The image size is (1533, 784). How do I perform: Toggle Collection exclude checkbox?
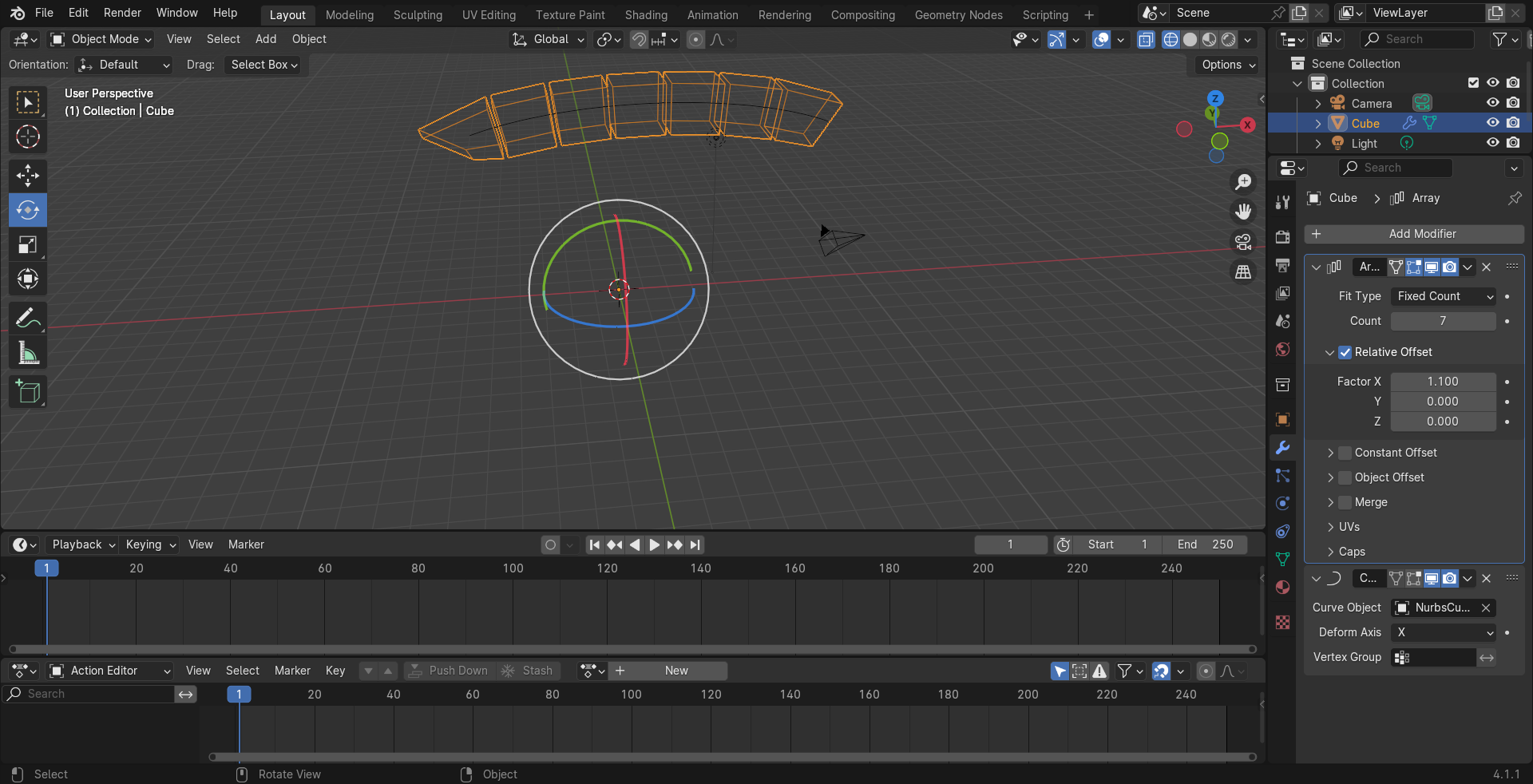pos(1473,83)
